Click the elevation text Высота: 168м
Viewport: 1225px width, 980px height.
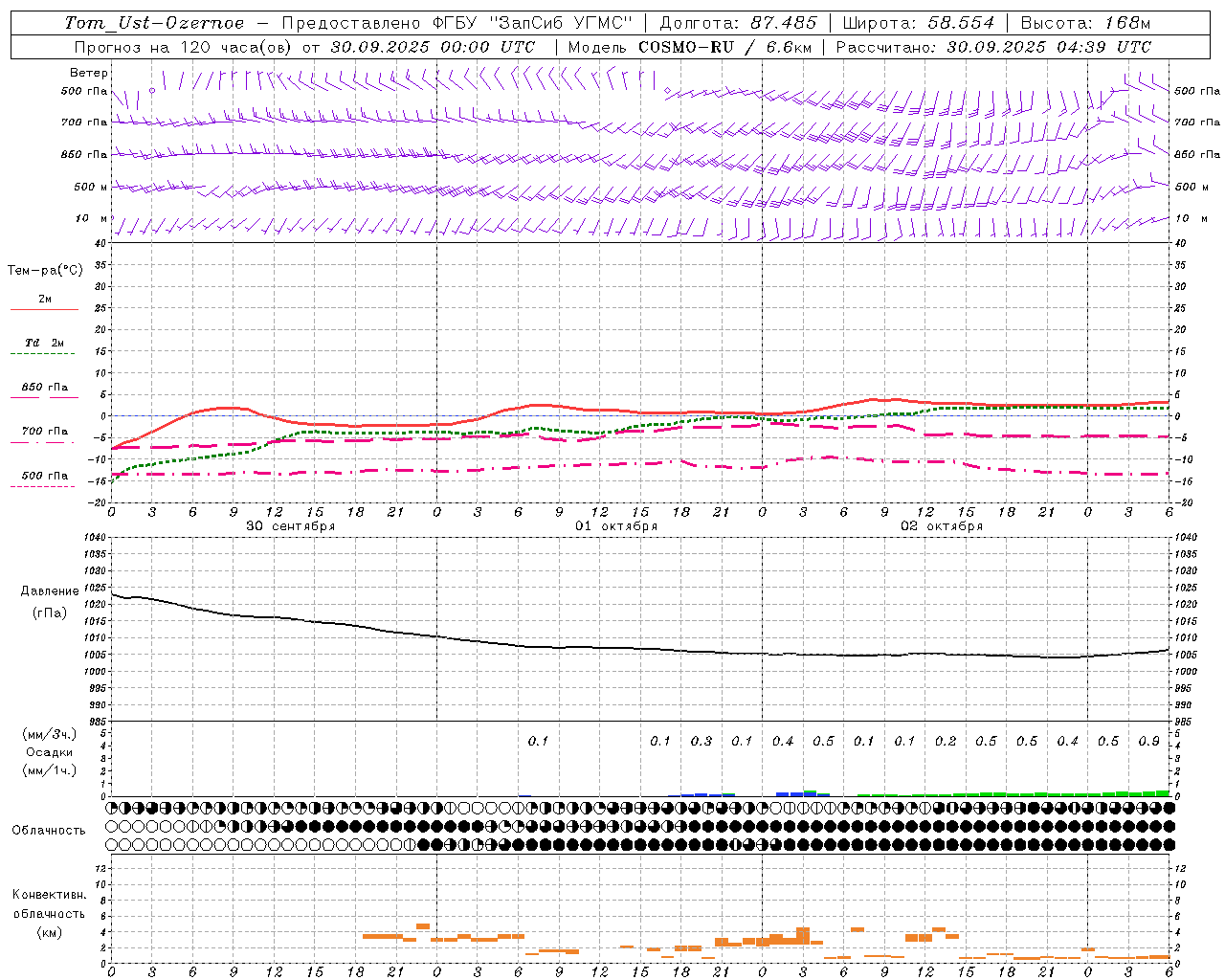(1085, 23)
